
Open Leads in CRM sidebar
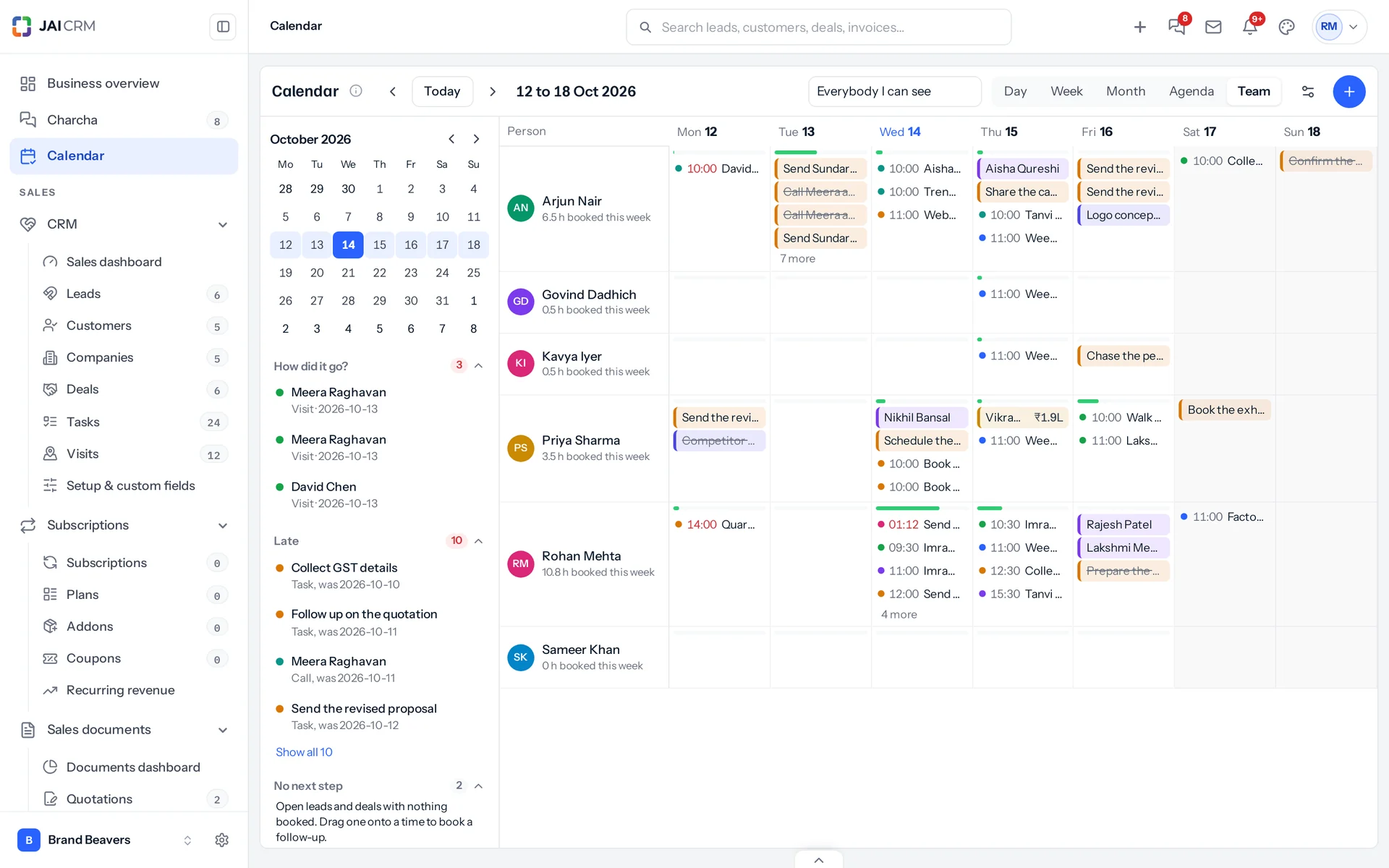(x=134, y=294)
